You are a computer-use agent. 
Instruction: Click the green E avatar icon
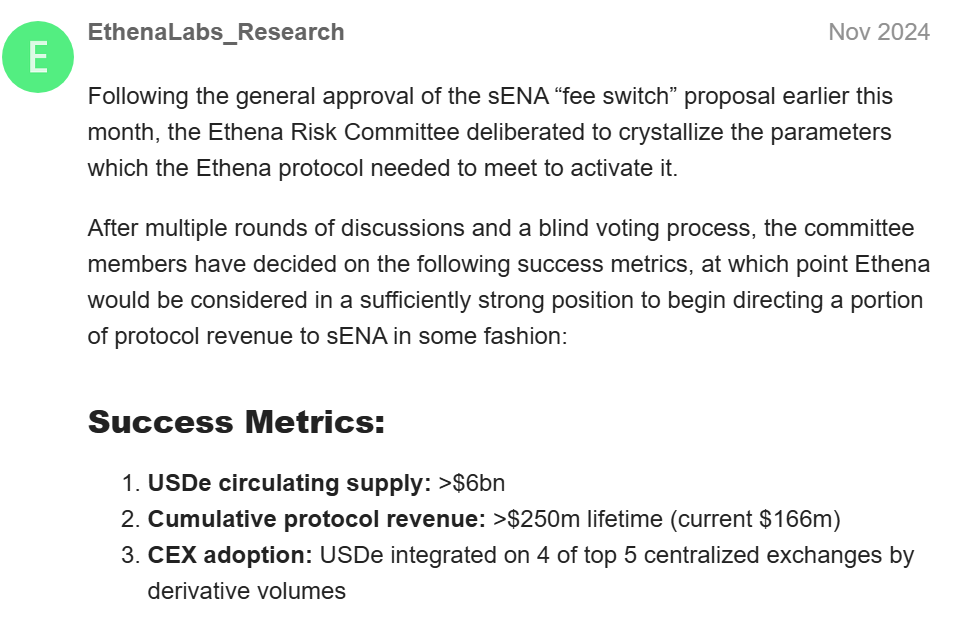38,58
